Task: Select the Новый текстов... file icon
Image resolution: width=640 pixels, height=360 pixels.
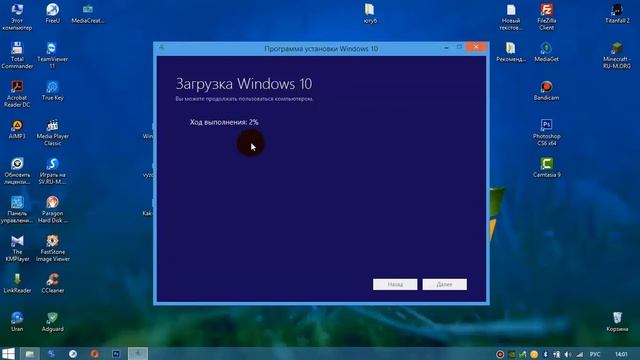Action: pos(511,16)
